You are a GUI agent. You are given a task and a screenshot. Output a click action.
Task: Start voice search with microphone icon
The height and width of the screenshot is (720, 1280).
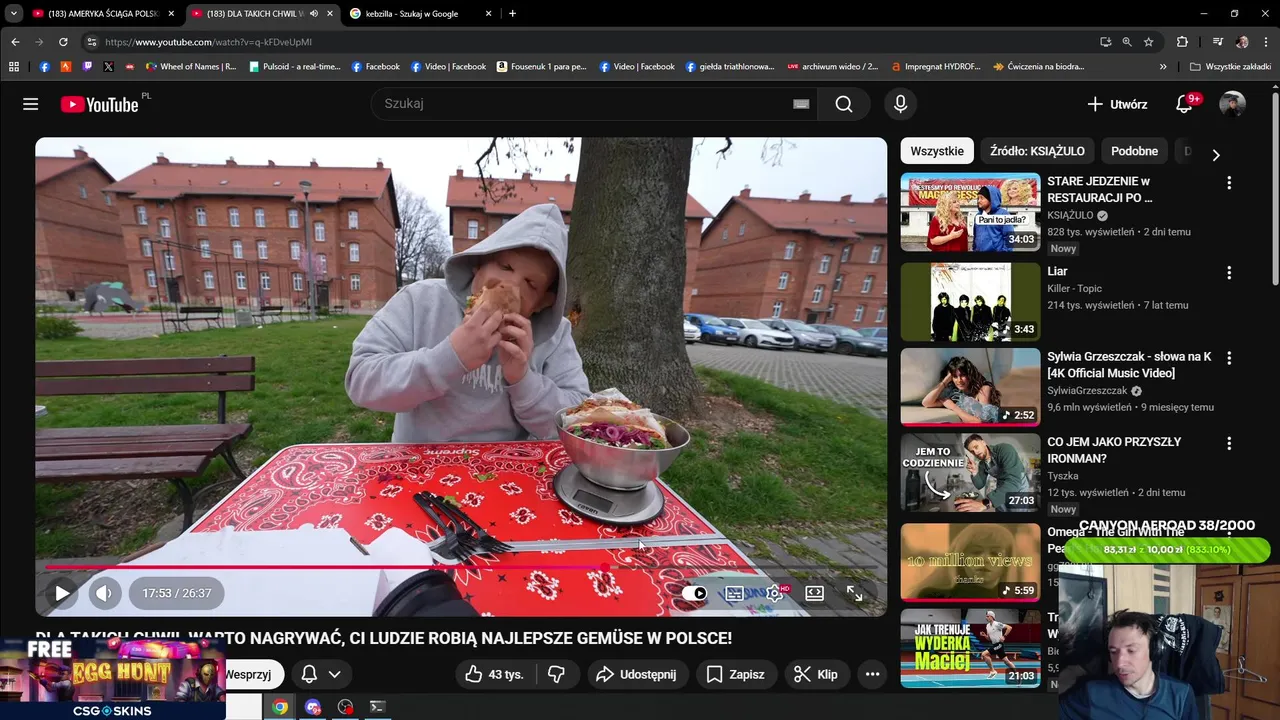pos(900,104)
